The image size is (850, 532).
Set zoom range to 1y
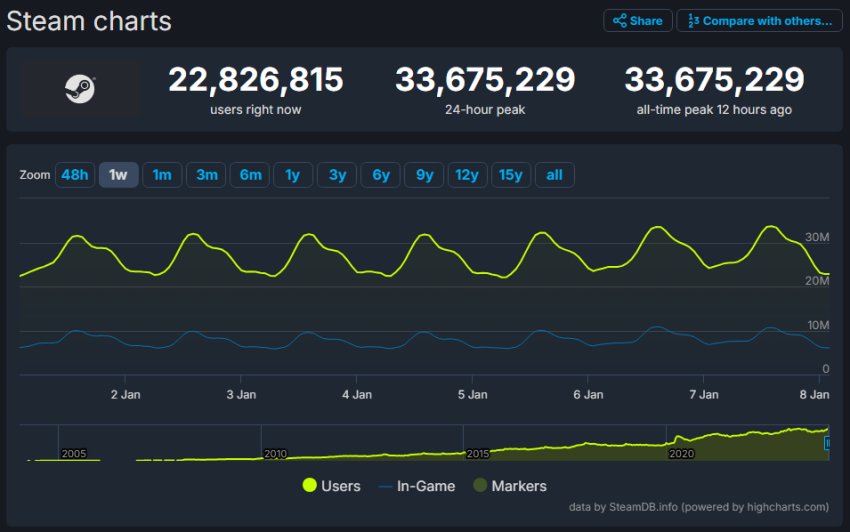(293, 175)
